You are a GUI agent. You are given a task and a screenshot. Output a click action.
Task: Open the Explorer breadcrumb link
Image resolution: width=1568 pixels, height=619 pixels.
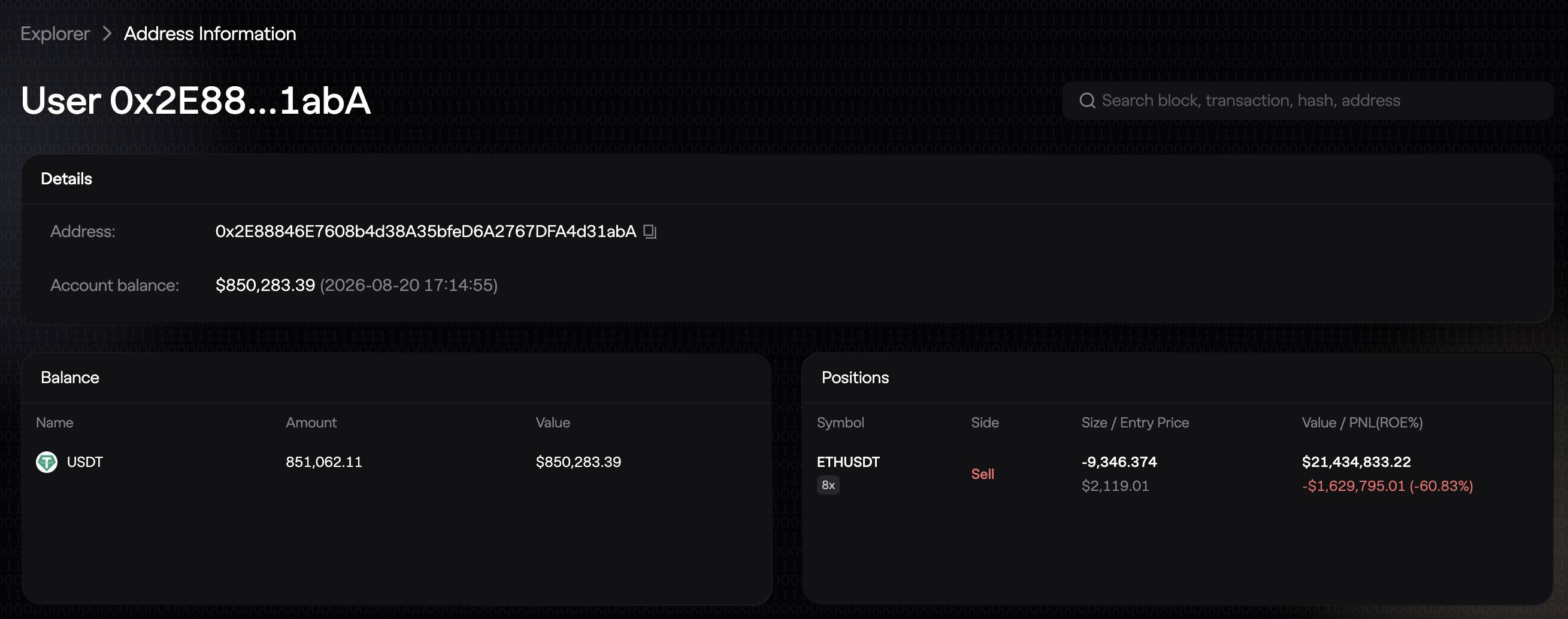tap(55, 34)
